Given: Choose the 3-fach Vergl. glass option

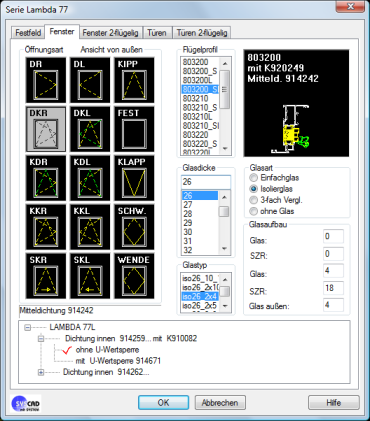Looking at the screenshot, I should pyautogui.click(x=254, y=200).
